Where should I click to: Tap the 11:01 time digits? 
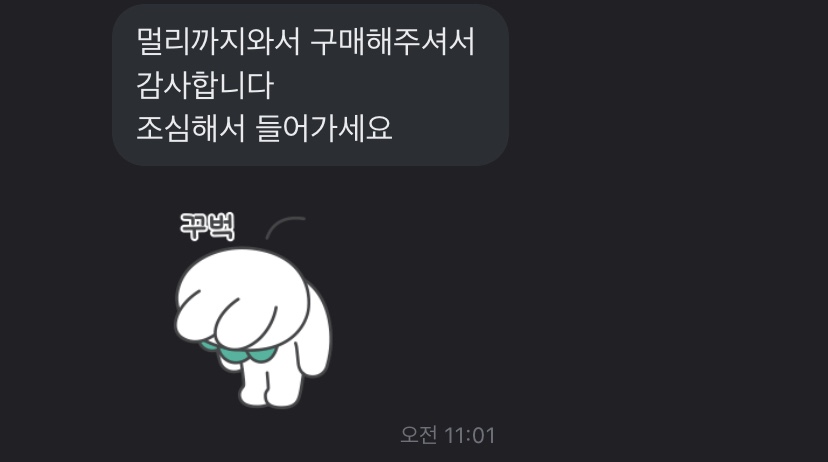coord(470,436)
